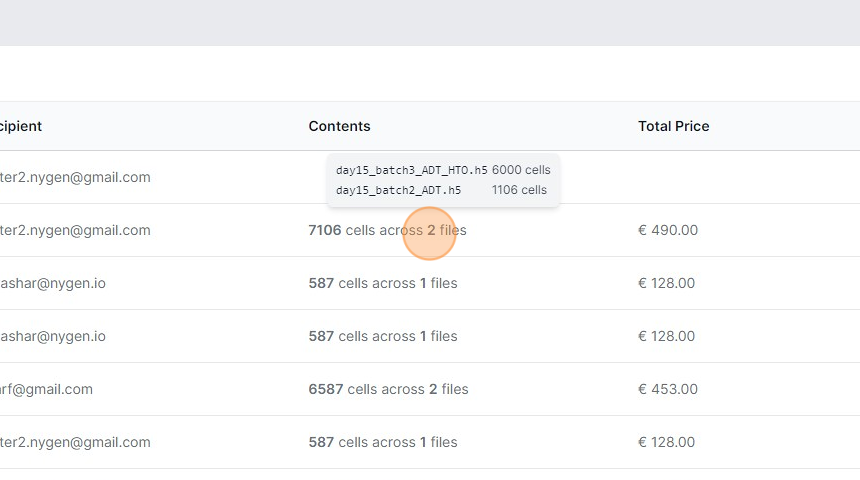Click the € 453.00 total price
This screenshot has height=480, width=860.
pyautogui.click(x=668, y=389)
